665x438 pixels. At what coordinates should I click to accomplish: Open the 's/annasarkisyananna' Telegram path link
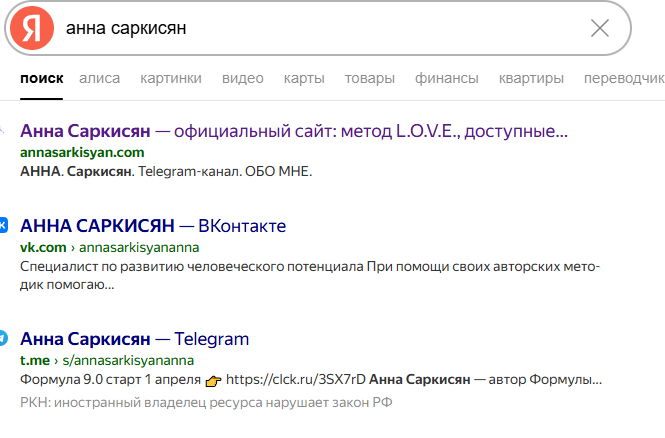[x=128, y=361]
